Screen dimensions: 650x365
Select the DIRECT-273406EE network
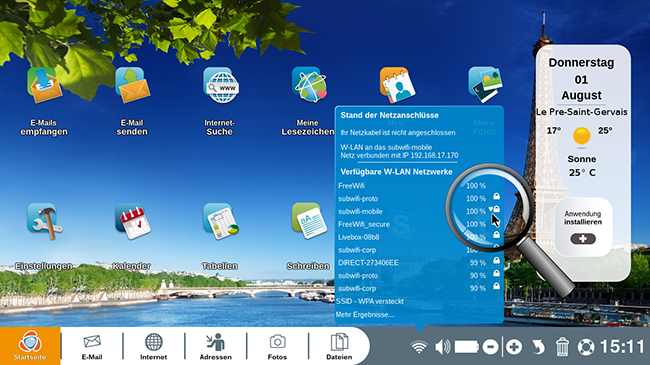[419, 263]
